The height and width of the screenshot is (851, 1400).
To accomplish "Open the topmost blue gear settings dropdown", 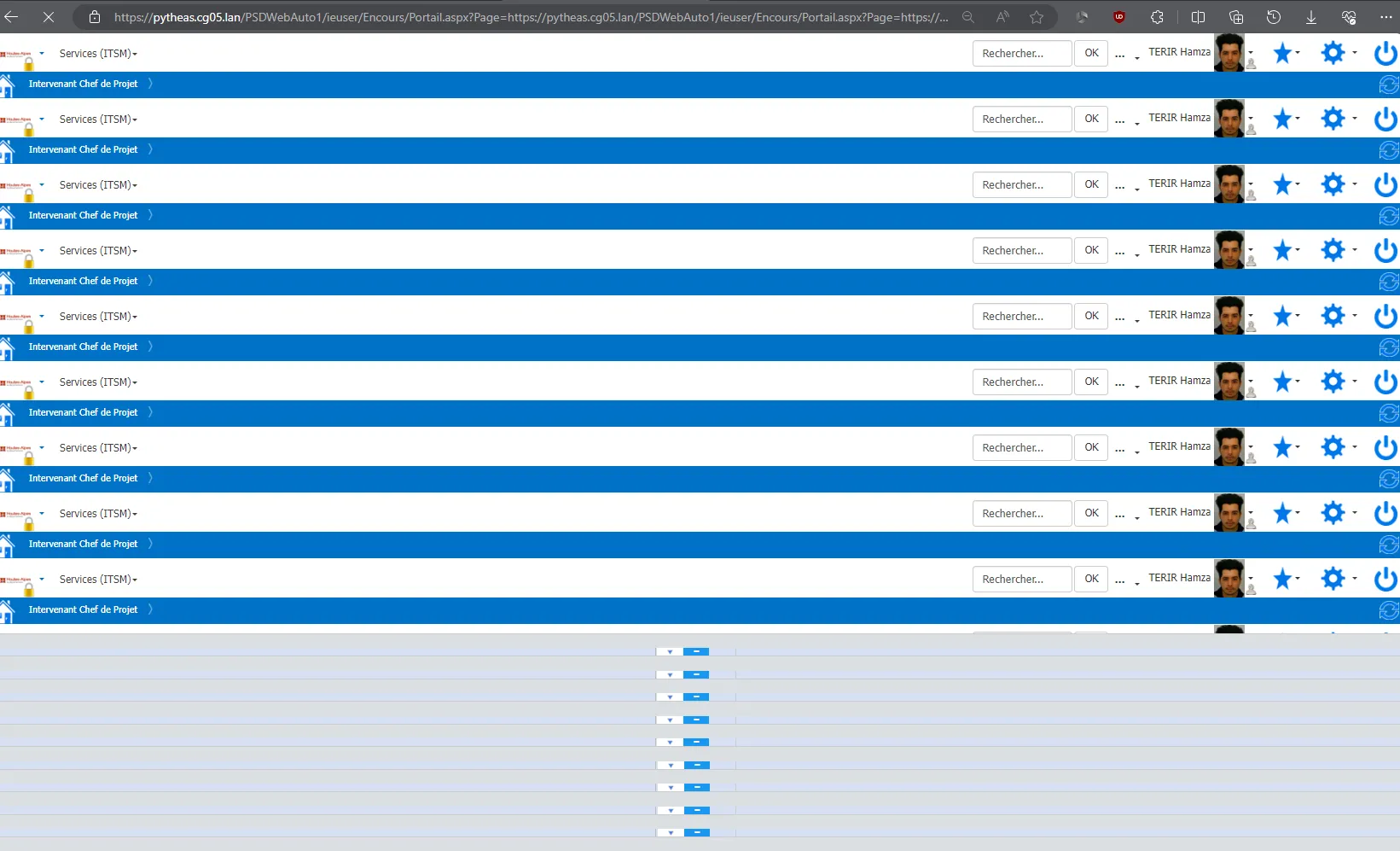I will 1338,53.
